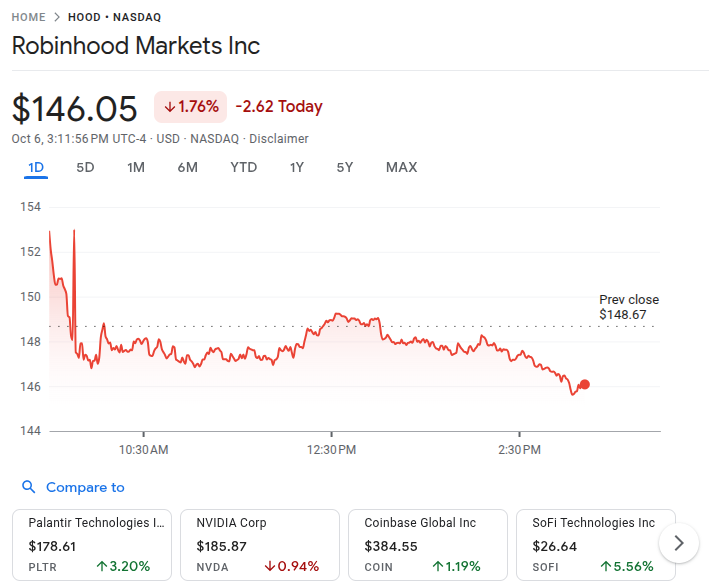This screenshot has height=588, width=709.
Task: Click NVIDIA's red down-arrow change indicator
Action: click(x=271, y=566)
